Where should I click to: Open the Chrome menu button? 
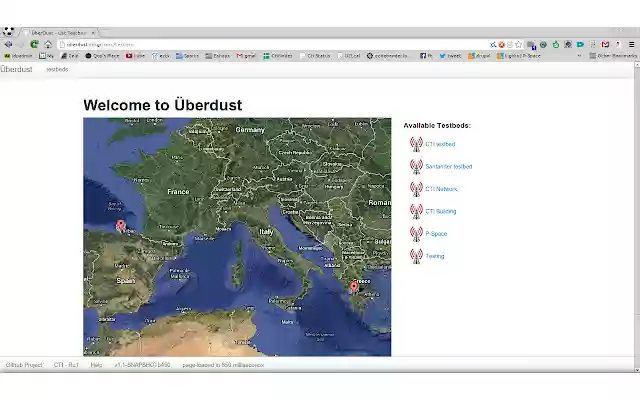click(x=631, y=44)
